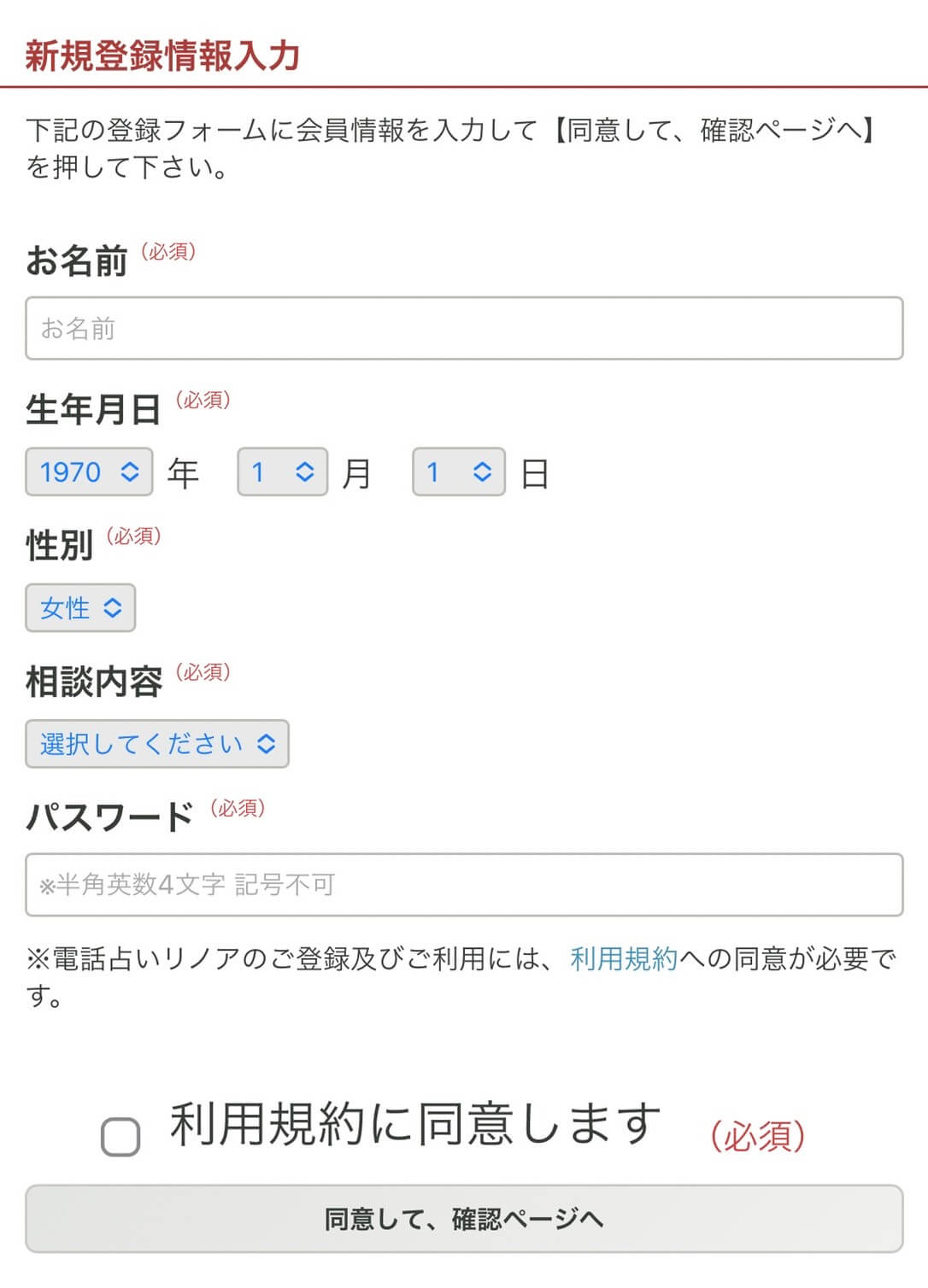
Task: Click the 相談内容 field label
Action: click(x=93, y=682)
